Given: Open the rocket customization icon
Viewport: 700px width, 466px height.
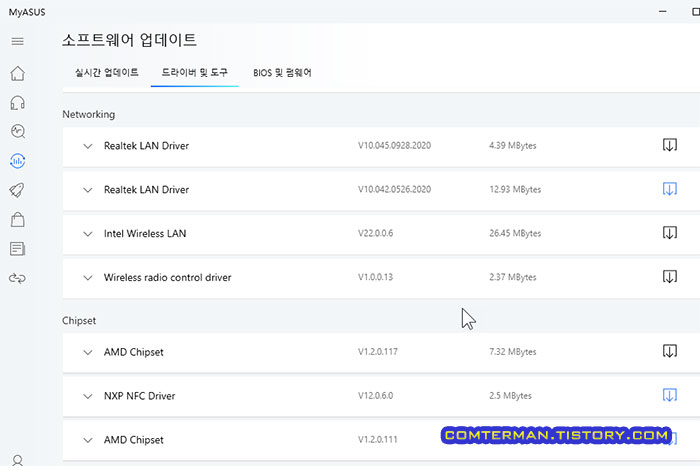Looking at the screenshot, I should coord(17,190).
